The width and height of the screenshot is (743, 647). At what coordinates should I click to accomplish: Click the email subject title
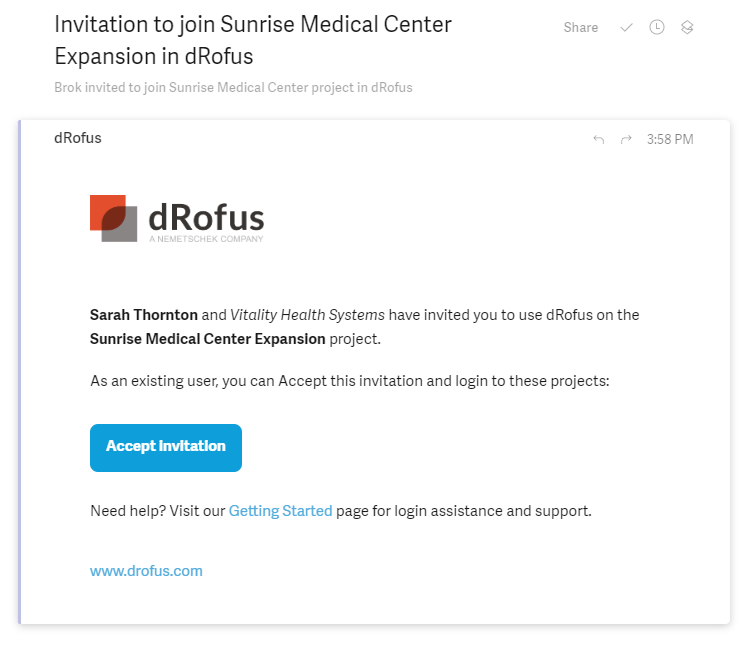pos(252,40)
